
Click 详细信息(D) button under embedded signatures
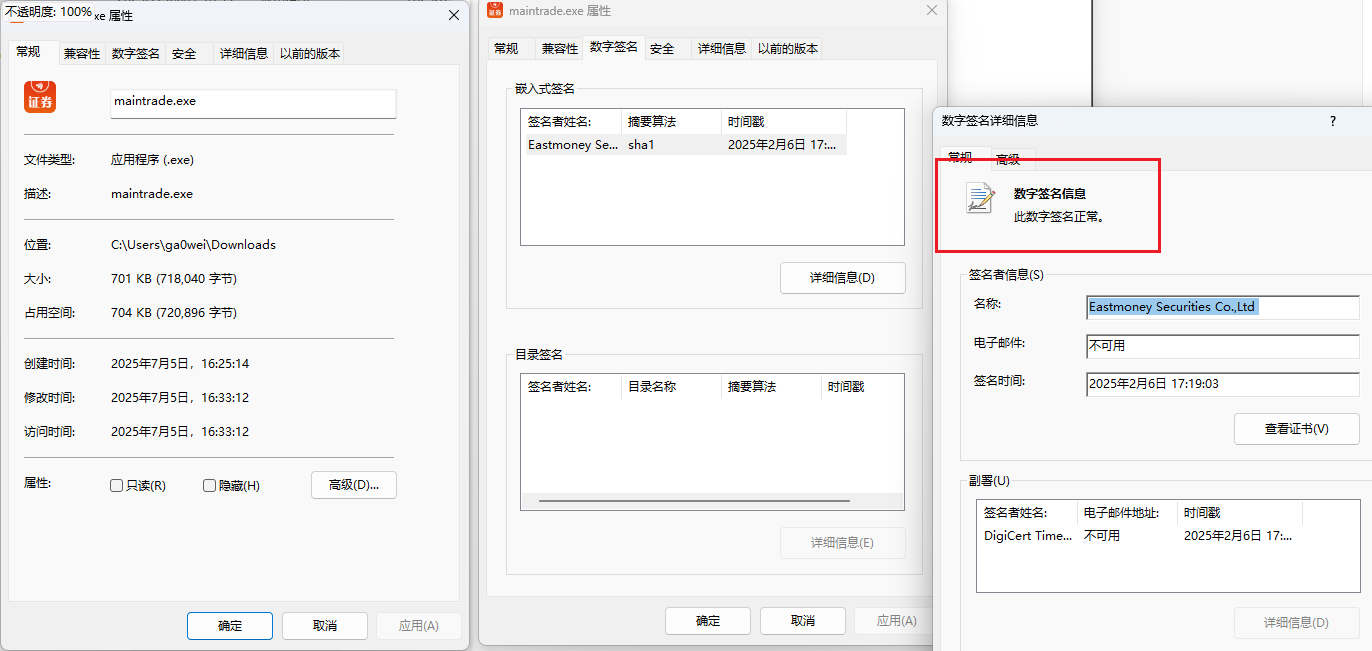point(843,278)
